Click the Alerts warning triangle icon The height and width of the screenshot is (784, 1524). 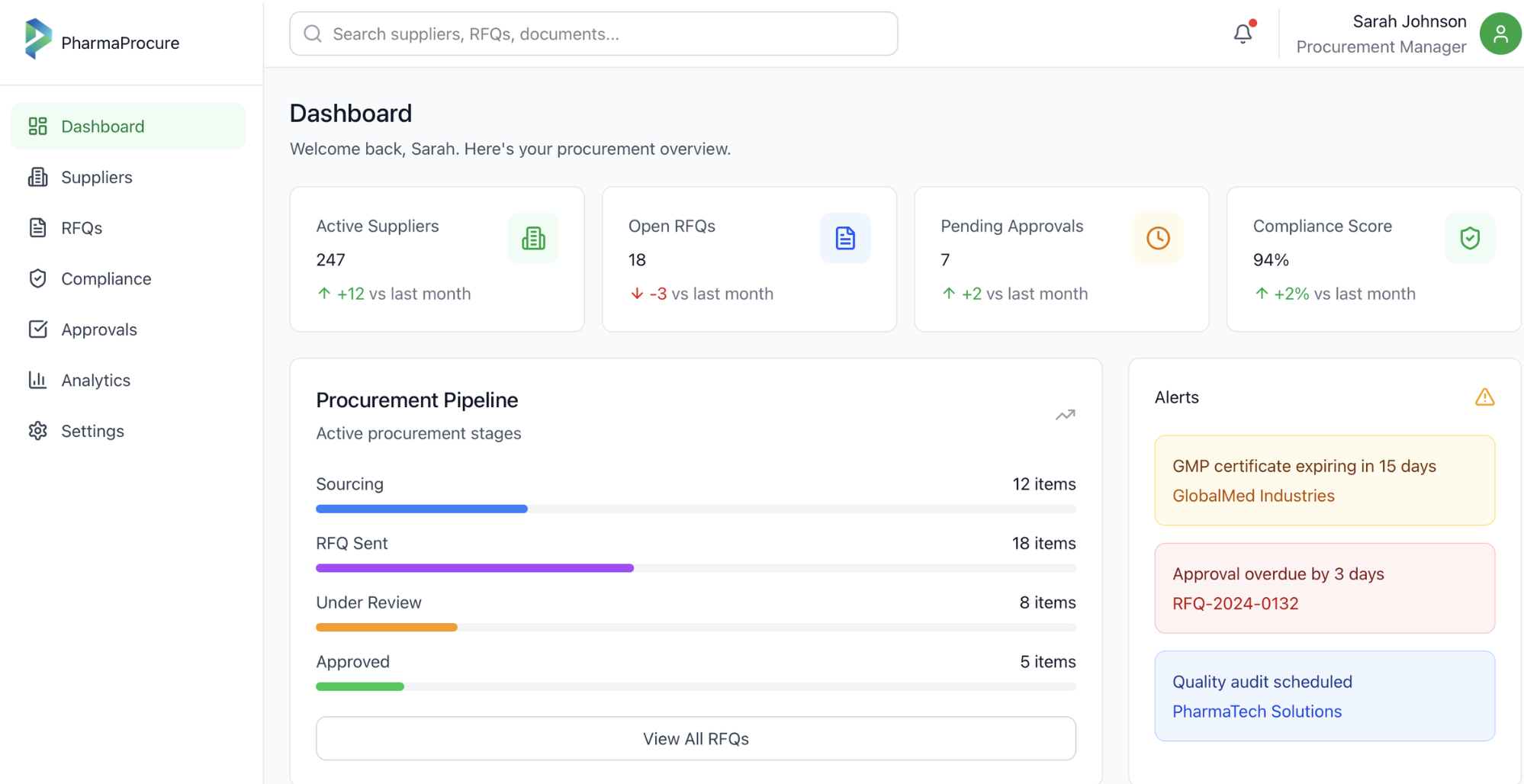[1484, 397]
